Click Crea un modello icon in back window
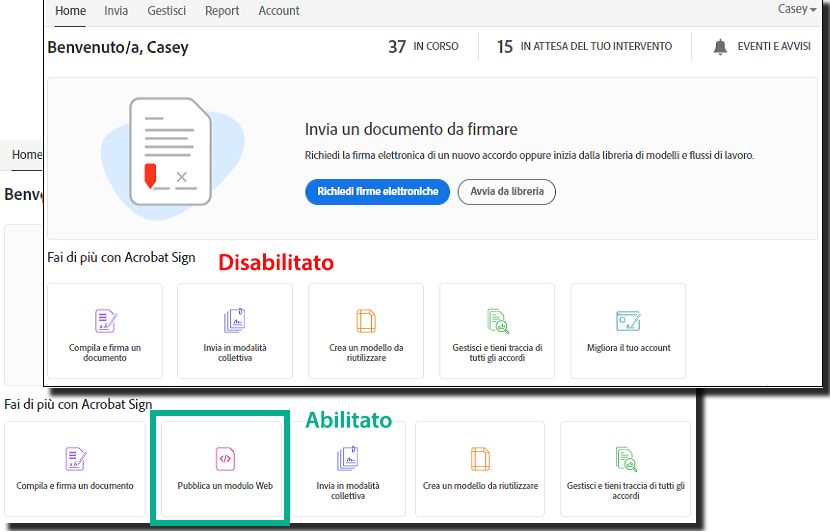 (480, 458)
